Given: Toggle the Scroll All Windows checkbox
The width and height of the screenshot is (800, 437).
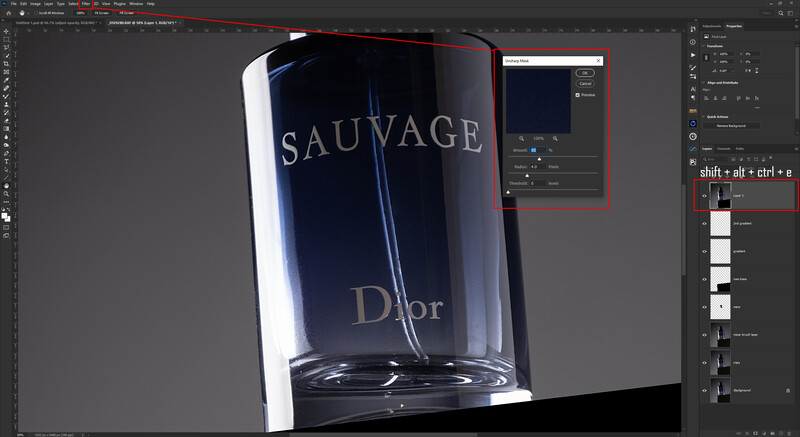Looking at the screenshot, I should [36, 13].
